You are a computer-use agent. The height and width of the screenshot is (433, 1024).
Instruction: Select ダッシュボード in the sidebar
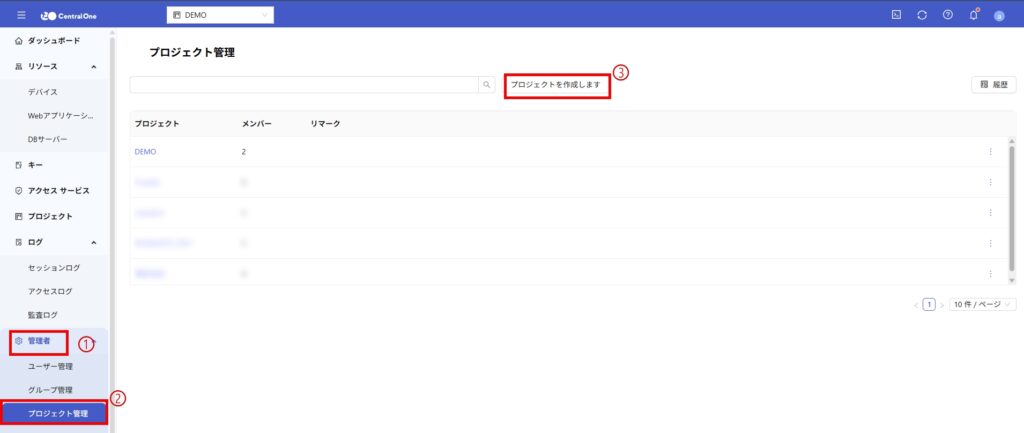pos(54,40)
